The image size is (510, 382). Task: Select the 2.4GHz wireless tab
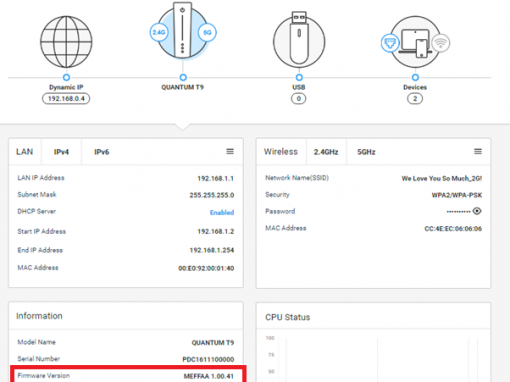pyautogui.click(x=326, y=152)
